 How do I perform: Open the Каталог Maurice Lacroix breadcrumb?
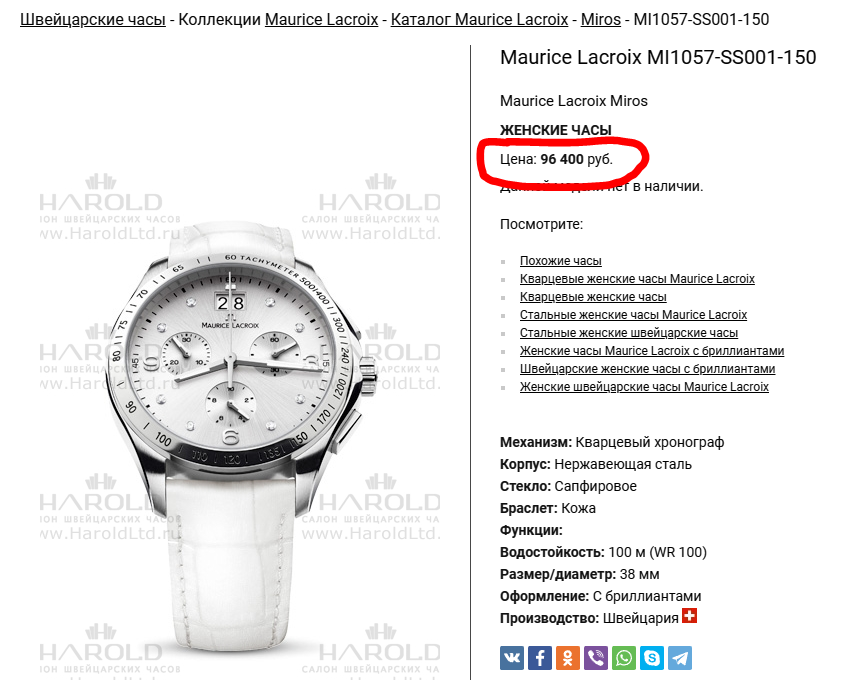point(479,19)
